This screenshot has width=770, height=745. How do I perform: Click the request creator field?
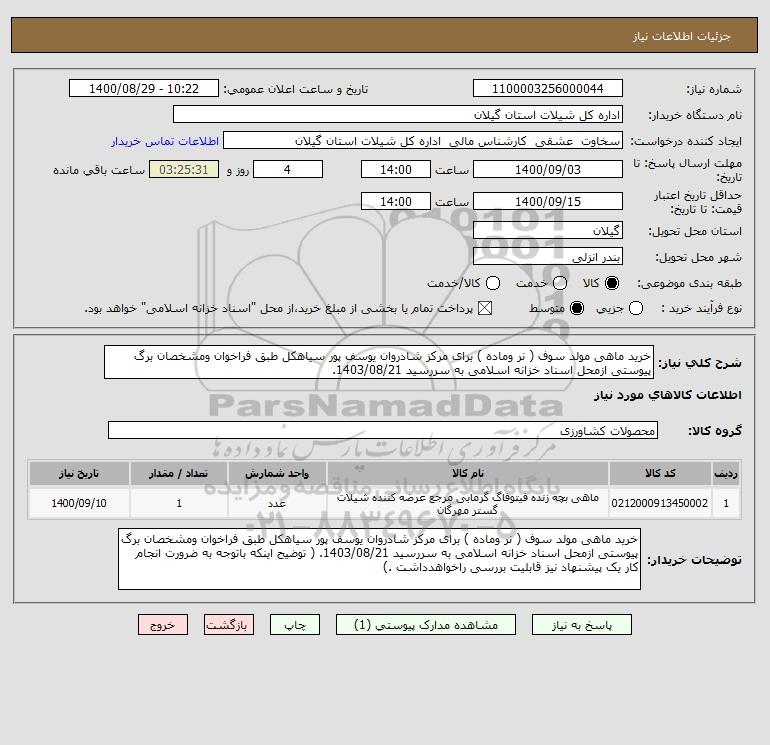click(x=423, y=141)
